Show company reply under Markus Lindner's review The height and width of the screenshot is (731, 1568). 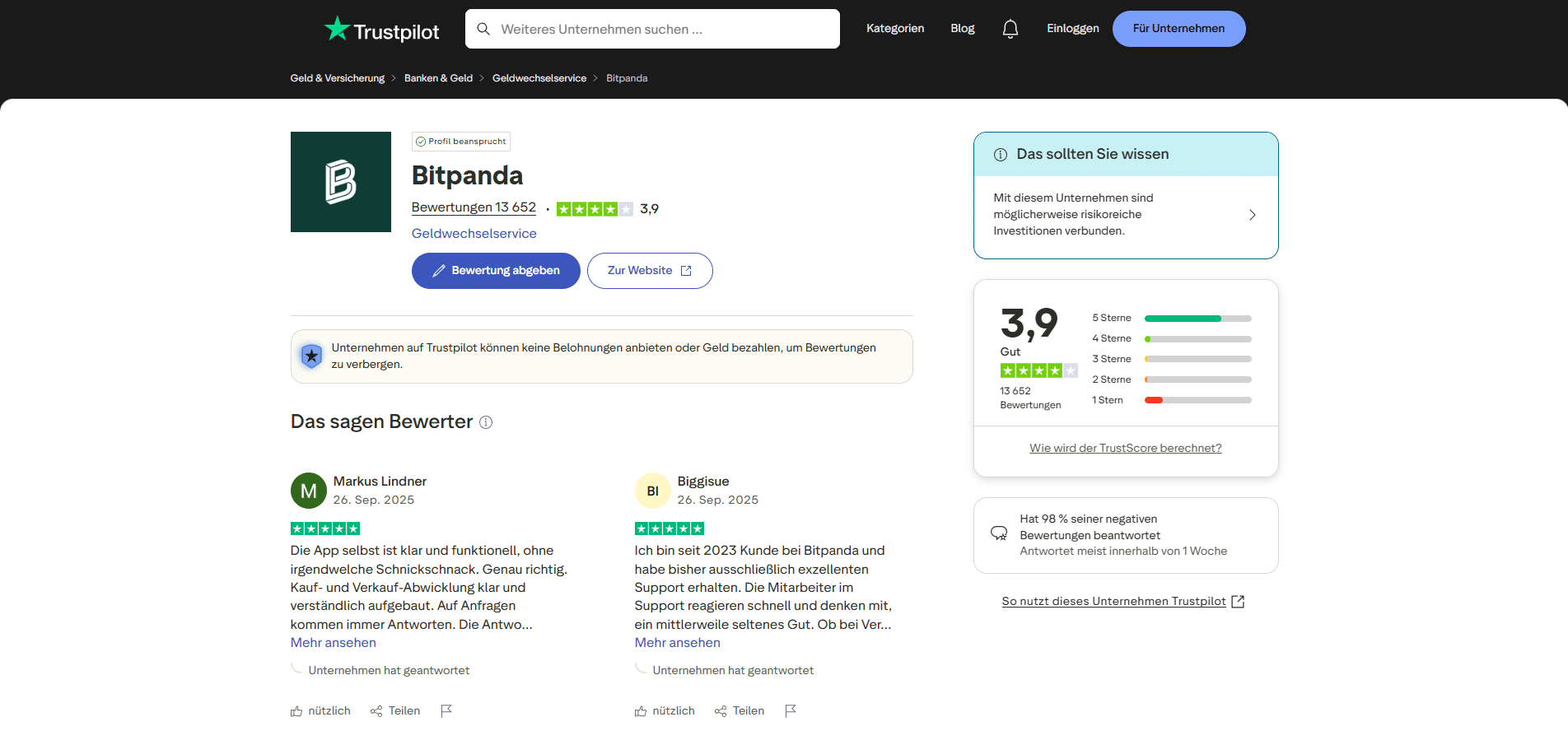389,671
